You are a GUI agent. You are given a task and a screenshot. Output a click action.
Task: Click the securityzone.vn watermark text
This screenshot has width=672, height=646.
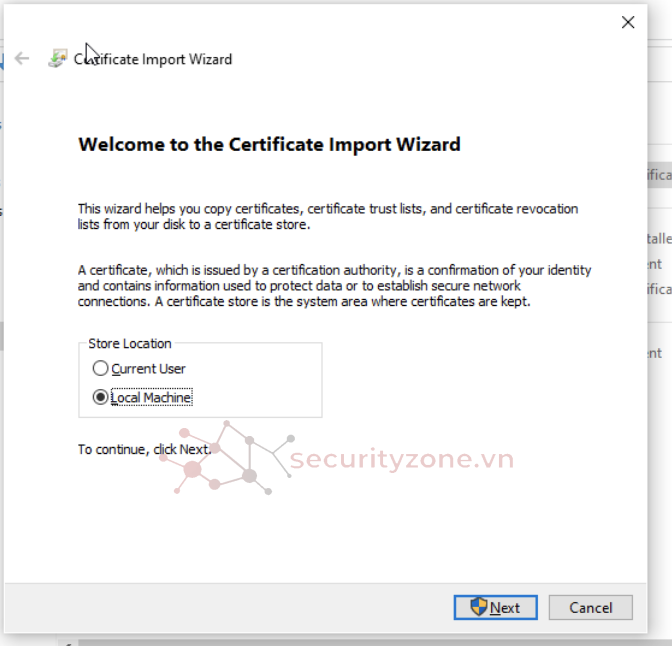tap(401, 459)
